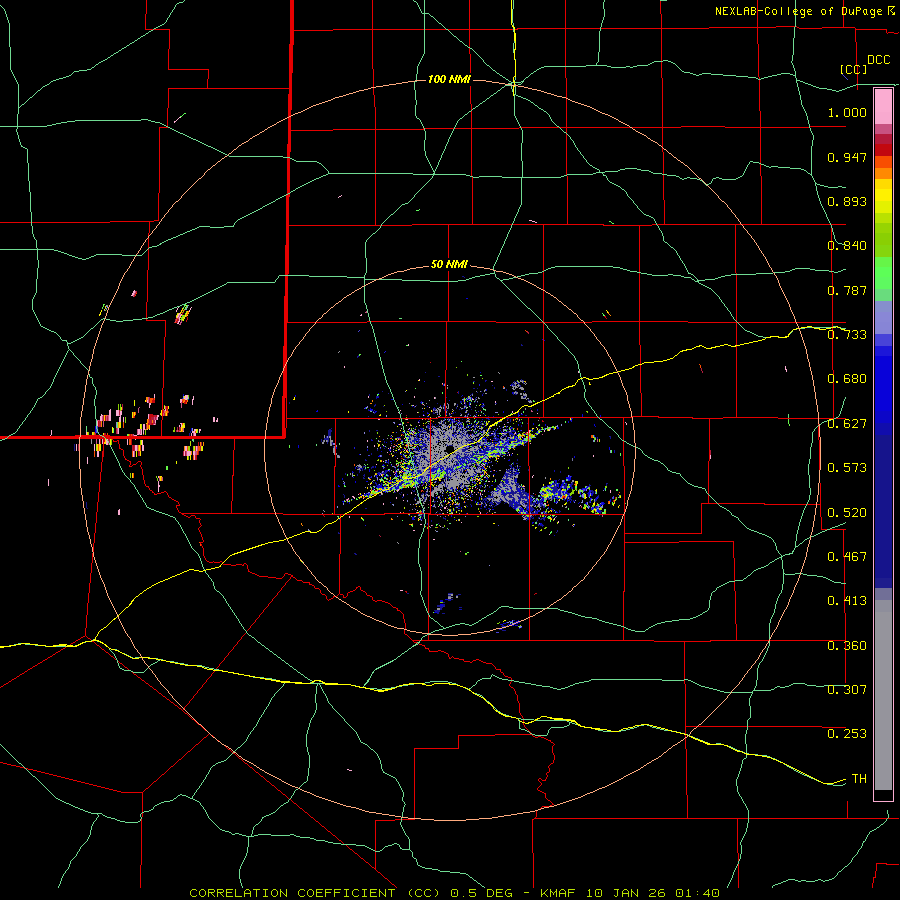
Task: Click the Correlation Coefficient KMAF caption text
Action: (455, 893)
